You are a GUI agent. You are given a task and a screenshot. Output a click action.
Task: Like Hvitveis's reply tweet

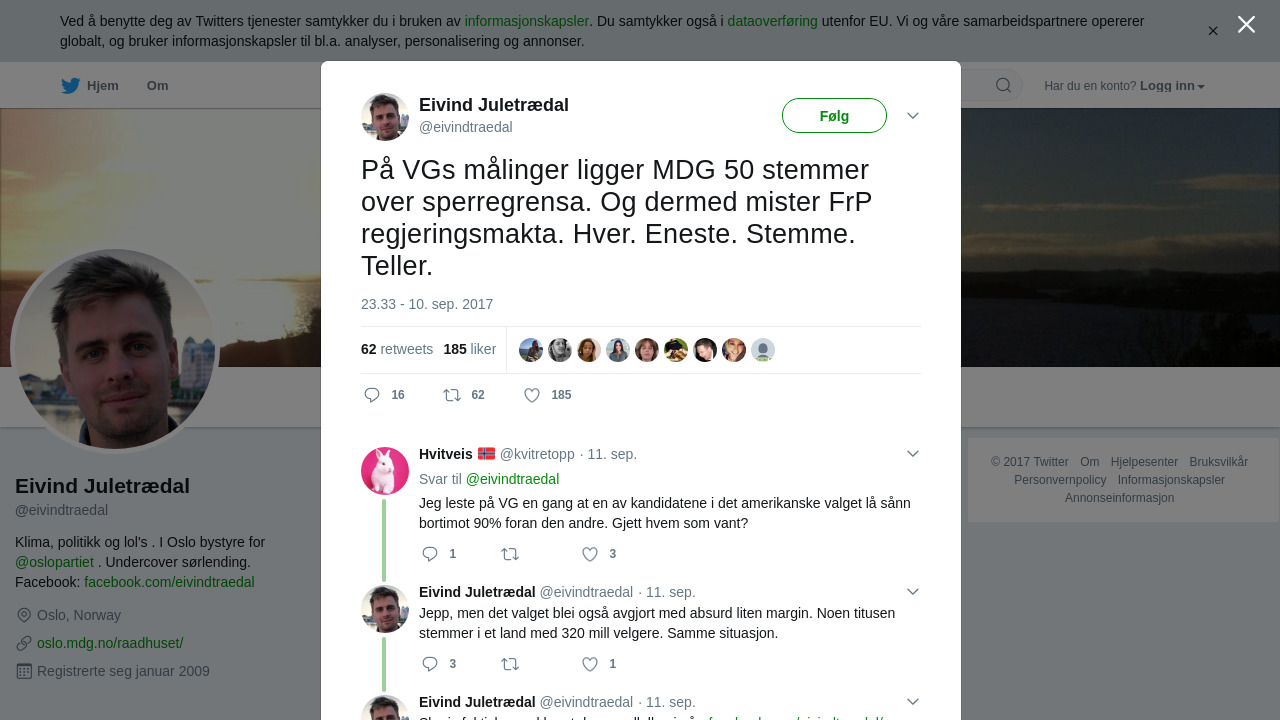point(590,554)
